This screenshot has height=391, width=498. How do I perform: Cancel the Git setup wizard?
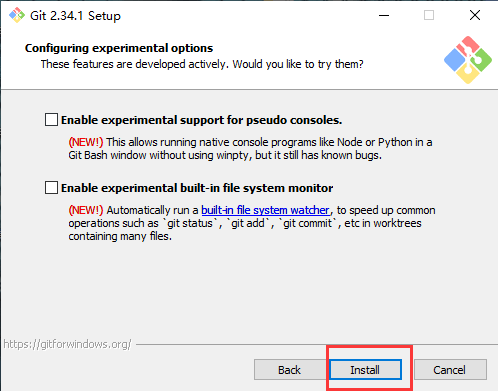(x=450, y=370)
